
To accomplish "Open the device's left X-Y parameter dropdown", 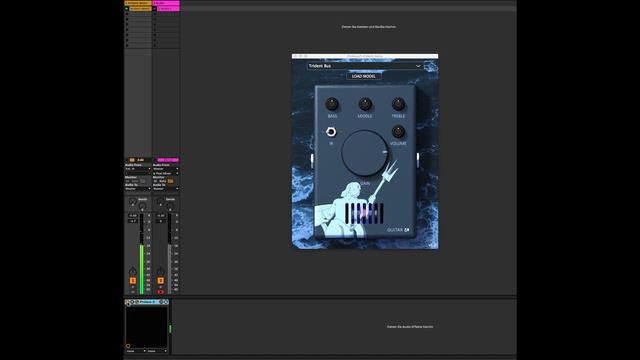I will pos(136,351).
